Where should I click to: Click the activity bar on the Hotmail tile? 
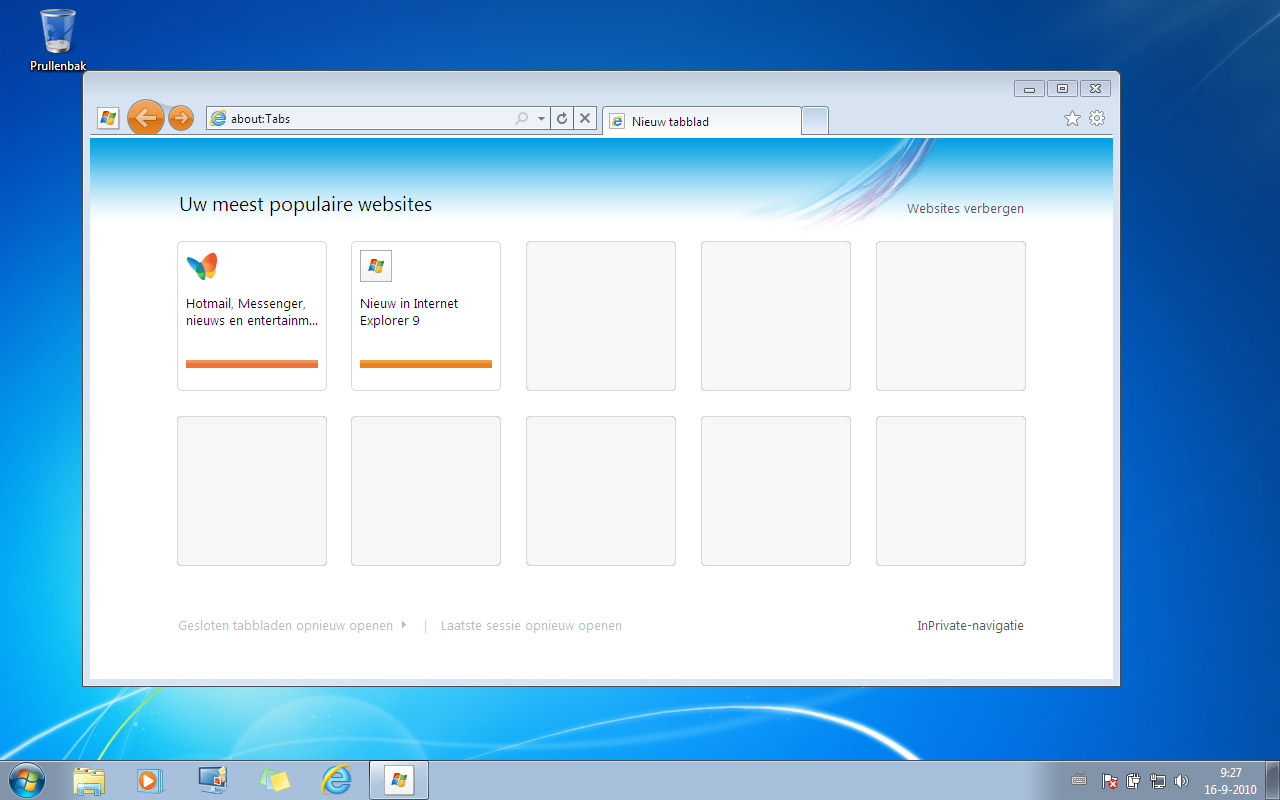(x=252, y=364)
